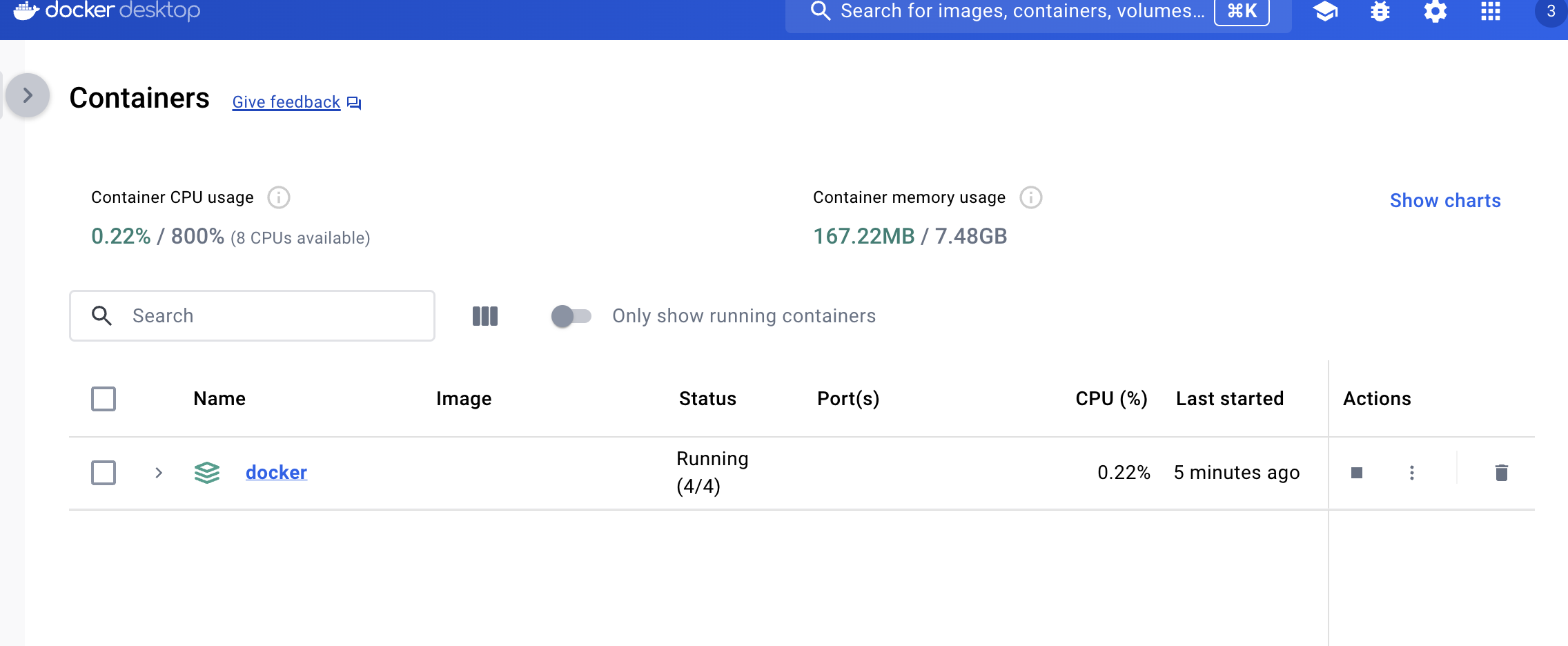Open the extensions grid icon
The width and height of the screenshot is (1568, 646).
[1491, 11]
